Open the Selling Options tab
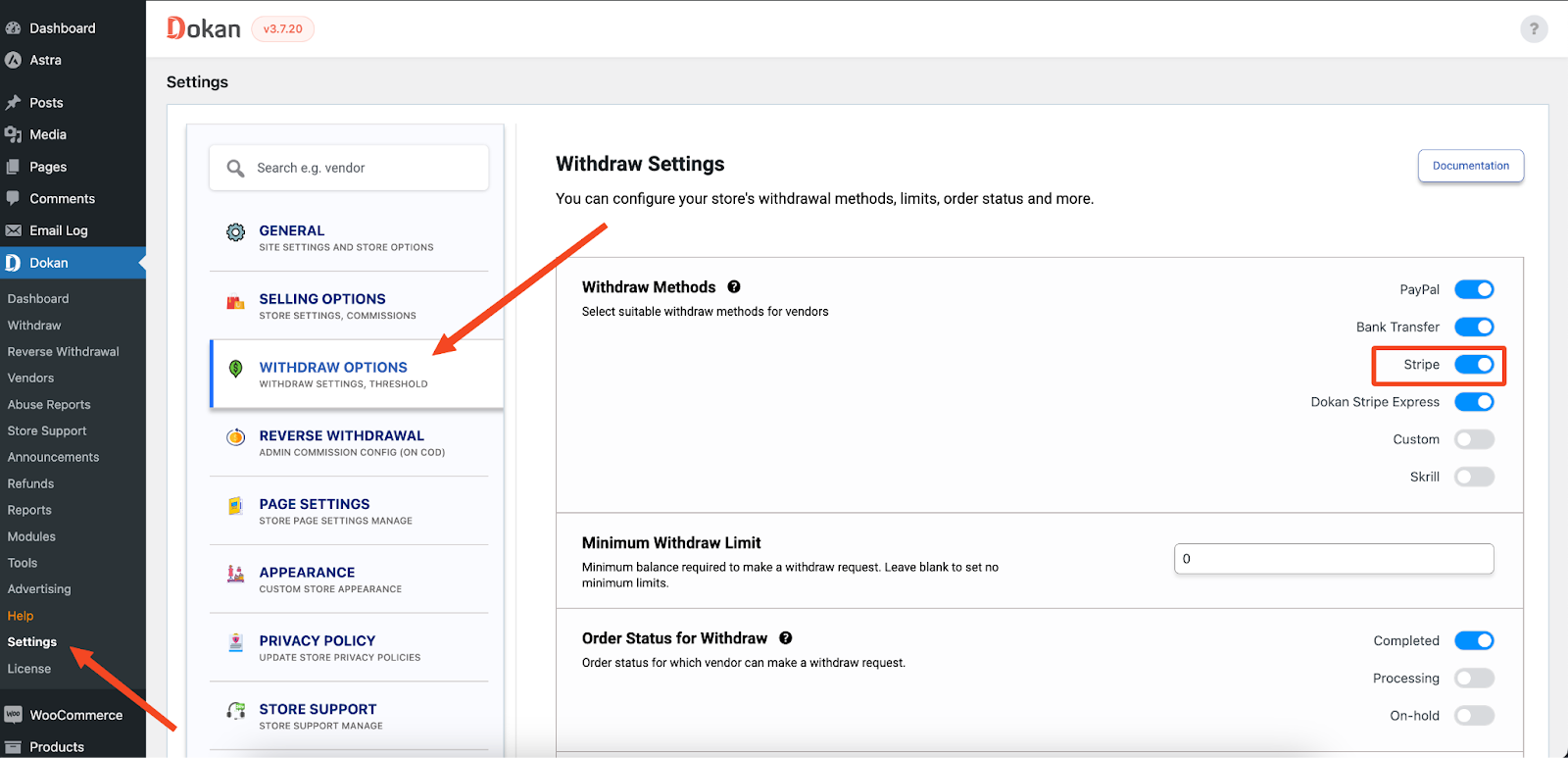1568x758 pixels. click(x=349, y=306)
